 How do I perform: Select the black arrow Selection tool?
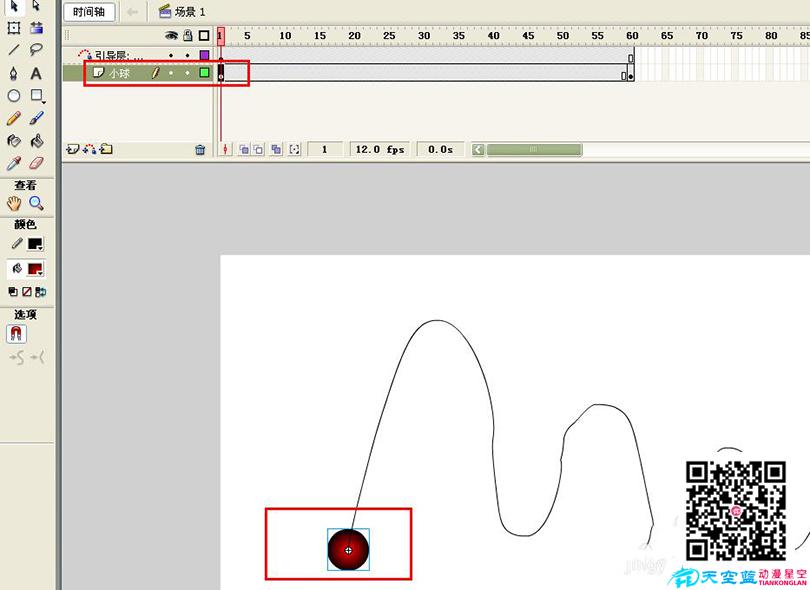pos(14,6)
